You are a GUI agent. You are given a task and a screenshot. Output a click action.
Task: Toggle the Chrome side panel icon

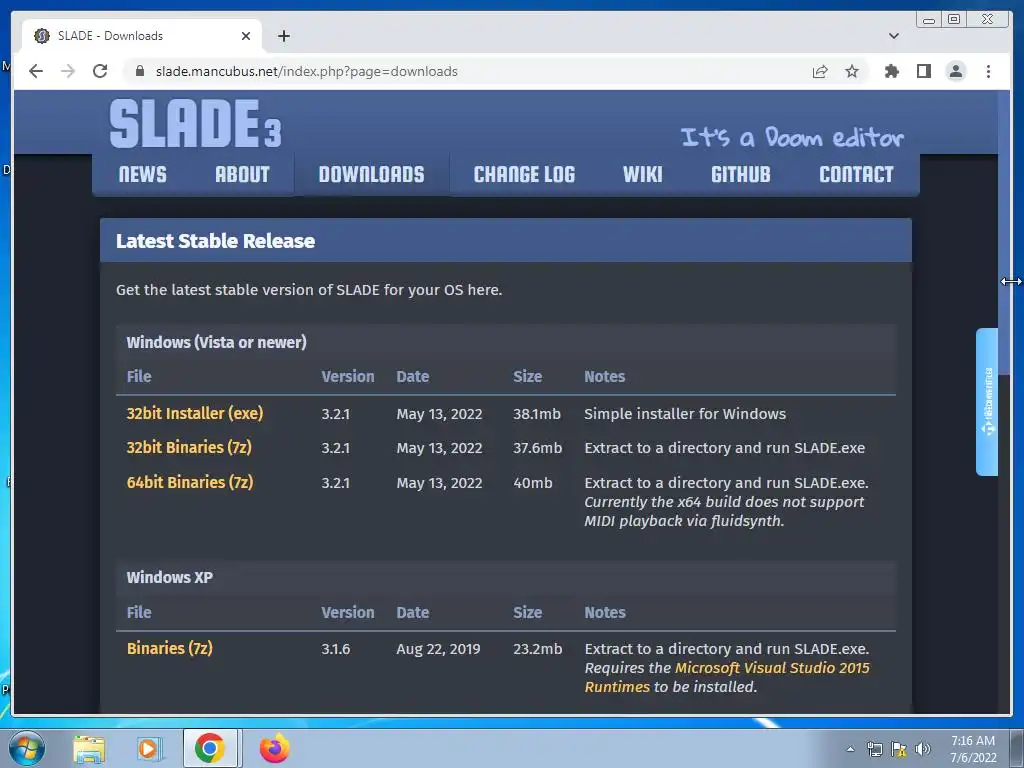pos(923,71)
